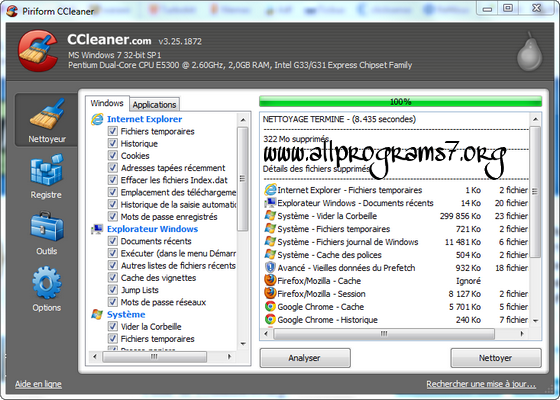
Task: Open the Outils toolbox section
Action: (x=46, y=233)
